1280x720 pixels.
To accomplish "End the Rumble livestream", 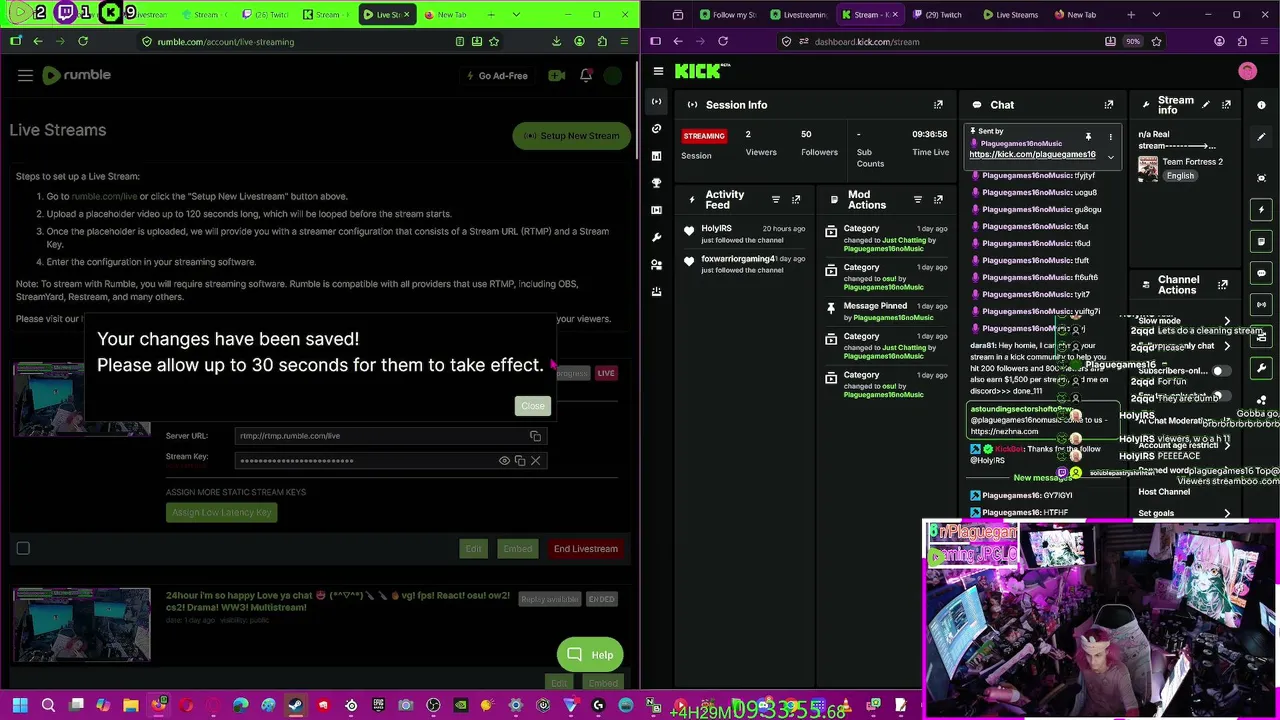I will click(585, 549).
